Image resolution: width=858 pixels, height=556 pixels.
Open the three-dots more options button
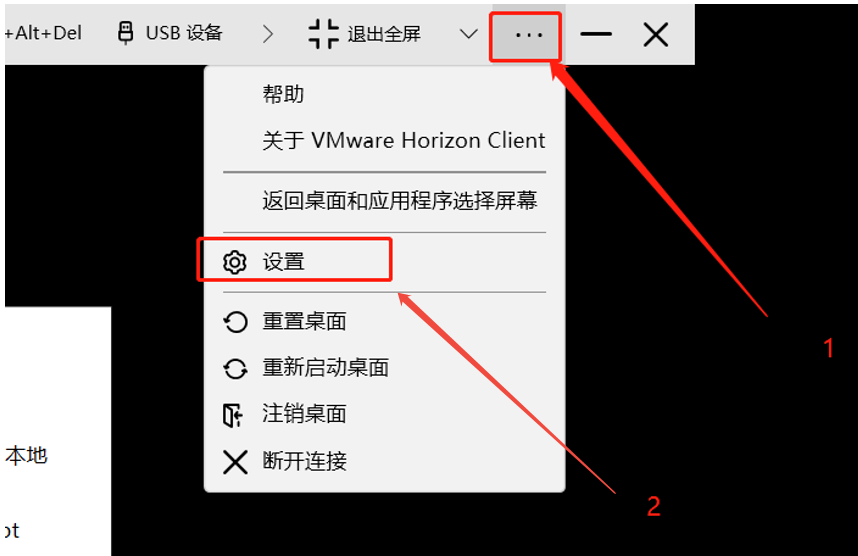(x=526, y=36)
